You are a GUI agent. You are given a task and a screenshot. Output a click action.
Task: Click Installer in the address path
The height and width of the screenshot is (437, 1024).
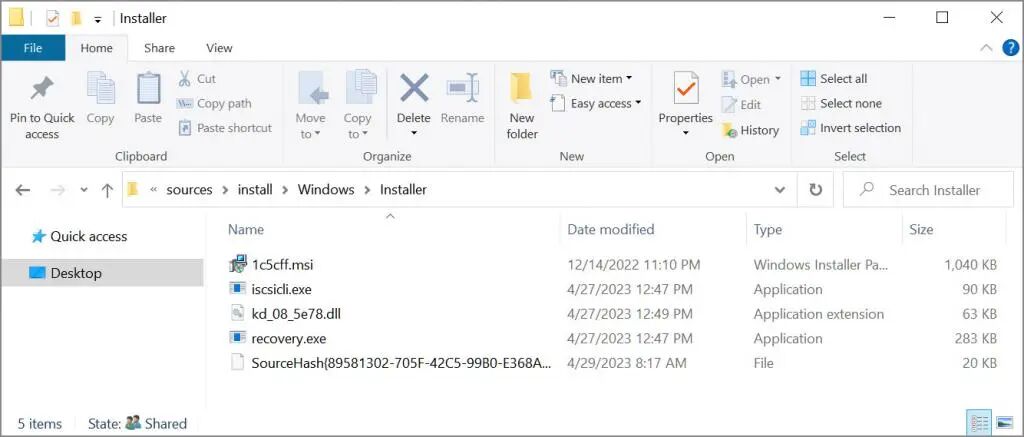pyautogui.click(x=403, y=190)
